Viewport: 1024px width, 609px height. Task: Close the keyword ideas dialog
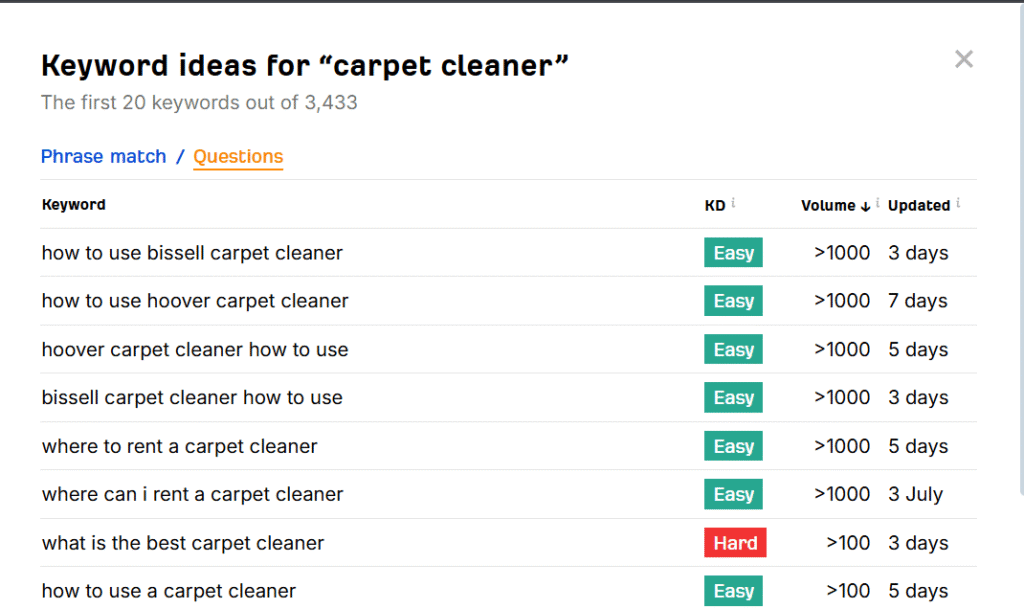click(x=963, y=60)
